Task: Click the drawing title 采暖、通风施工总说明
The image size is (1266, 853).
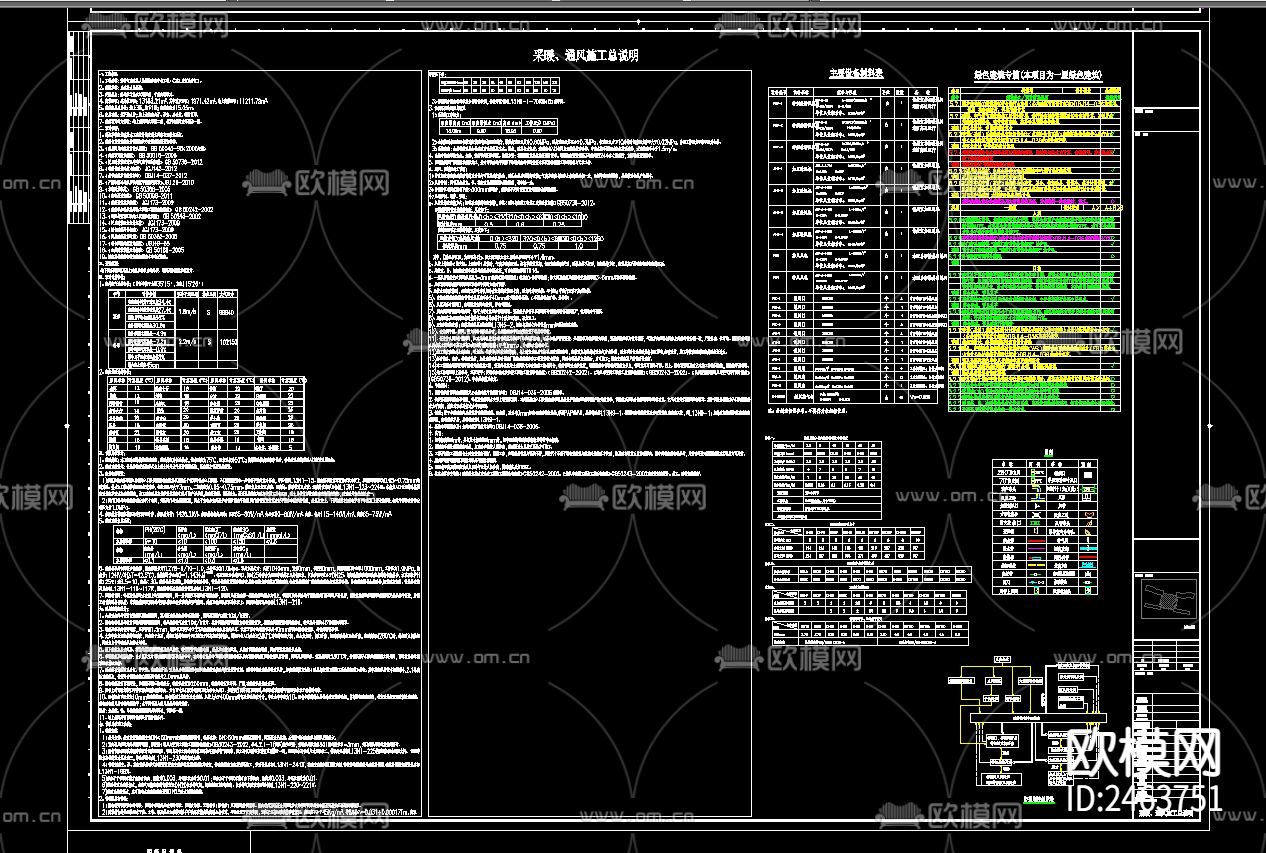Action: tap(585, 56)
